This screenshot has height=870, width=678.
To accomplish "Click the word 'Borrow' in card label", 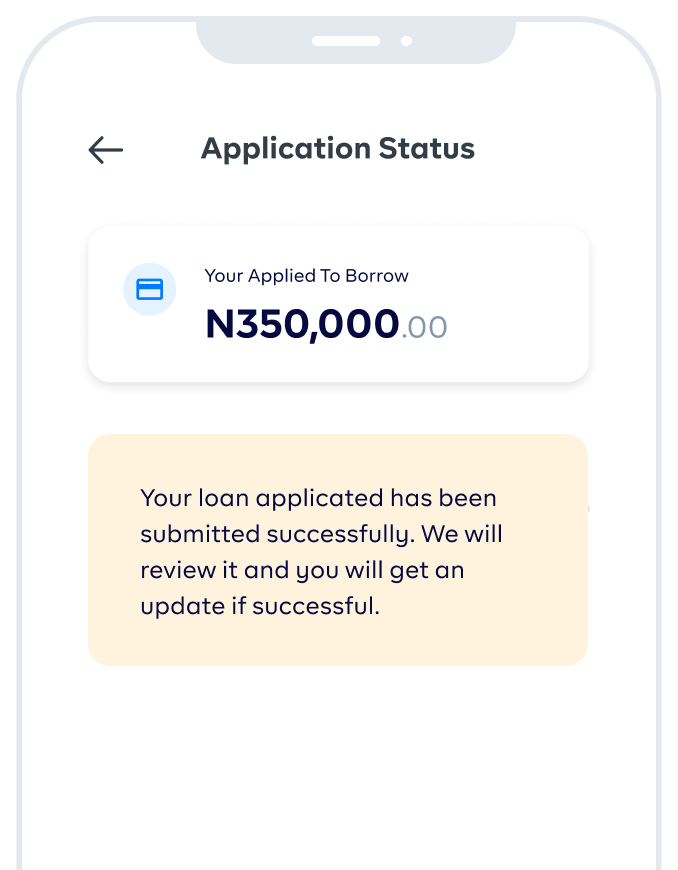I will tap(377, 276).
